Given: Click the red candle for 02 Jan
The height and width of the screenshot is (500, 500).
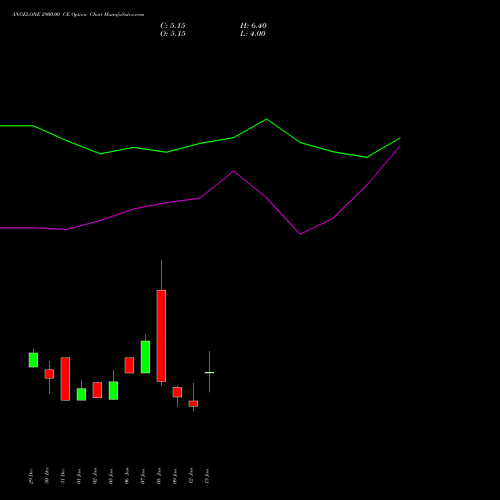Looking at the screenshot, I should (x=97, y=390).
